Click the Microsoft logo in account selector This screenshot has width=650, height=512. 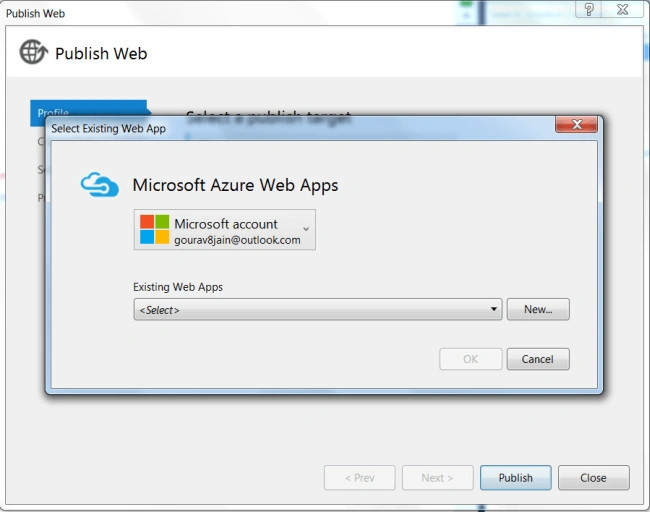(154, 229)
